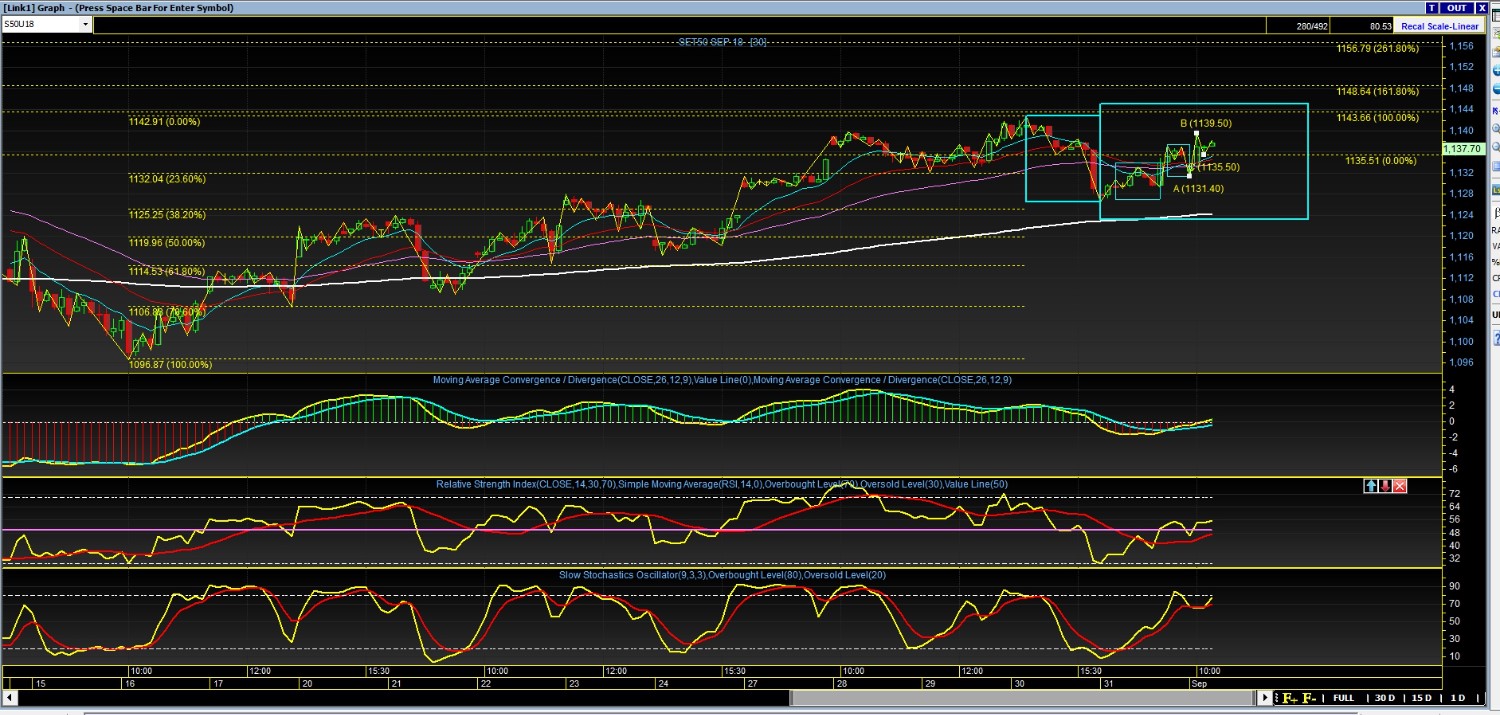The height and width of the screenshot is (715, 1500).
Task: Click the 1142.91 (0.00%) Fibonacci label
Action: coord(164,122)
